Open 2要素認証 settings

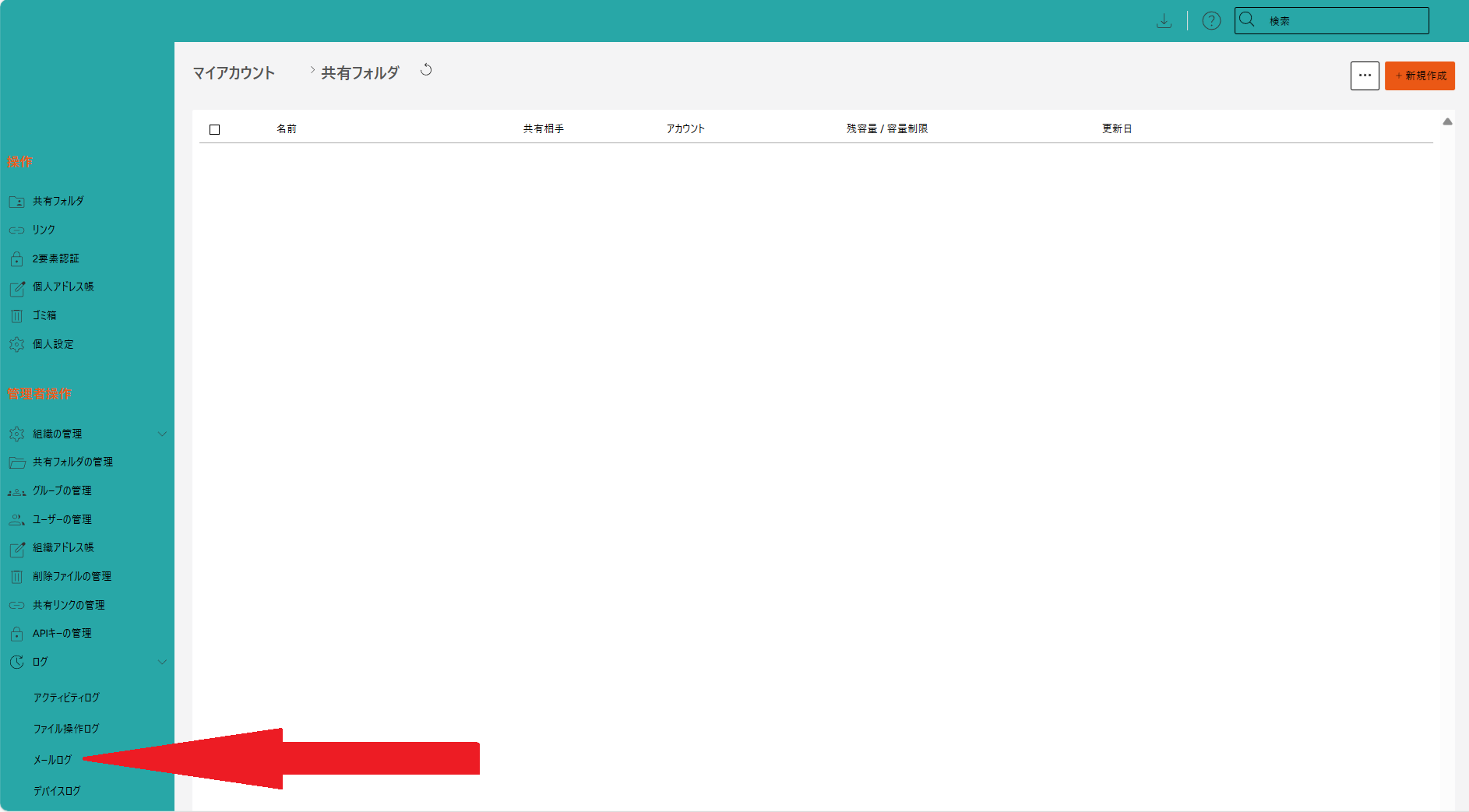tap(56, 258)
